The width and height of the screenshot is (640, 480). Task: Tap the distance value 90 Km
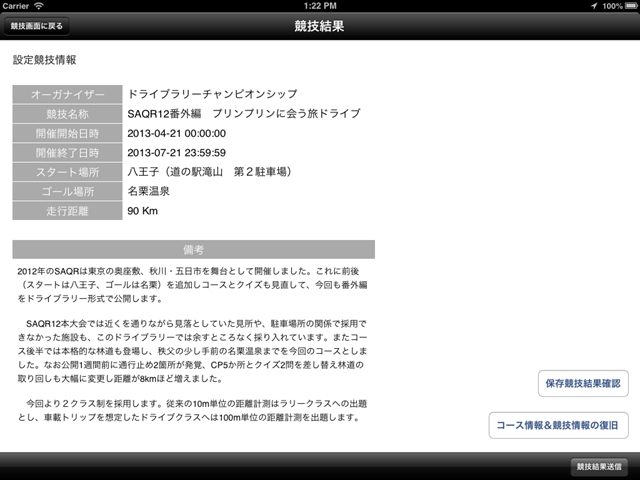(x=143, y=211)
